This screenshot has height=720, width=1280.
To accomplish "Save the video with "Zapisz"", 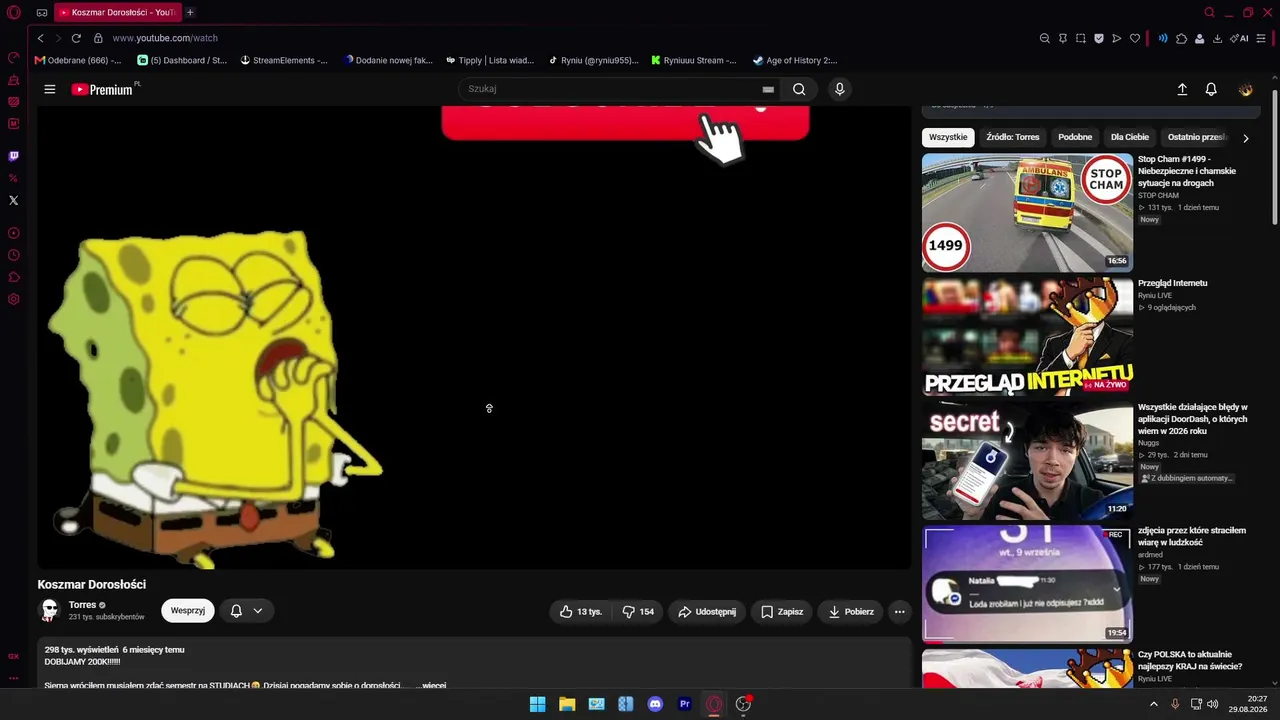I will 782,612.
